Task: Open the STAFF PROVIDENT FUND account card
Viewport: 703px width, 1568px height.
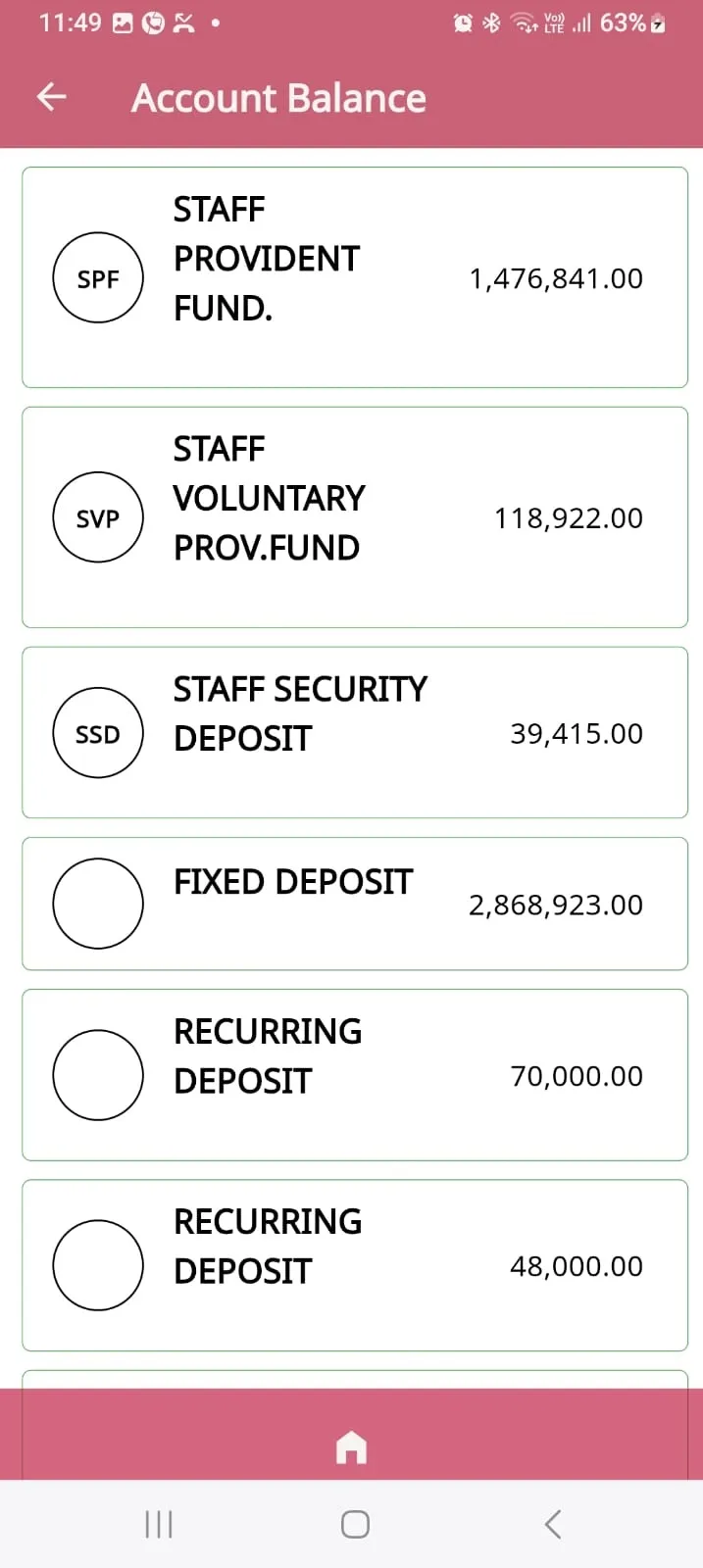Action: (354, 277)
